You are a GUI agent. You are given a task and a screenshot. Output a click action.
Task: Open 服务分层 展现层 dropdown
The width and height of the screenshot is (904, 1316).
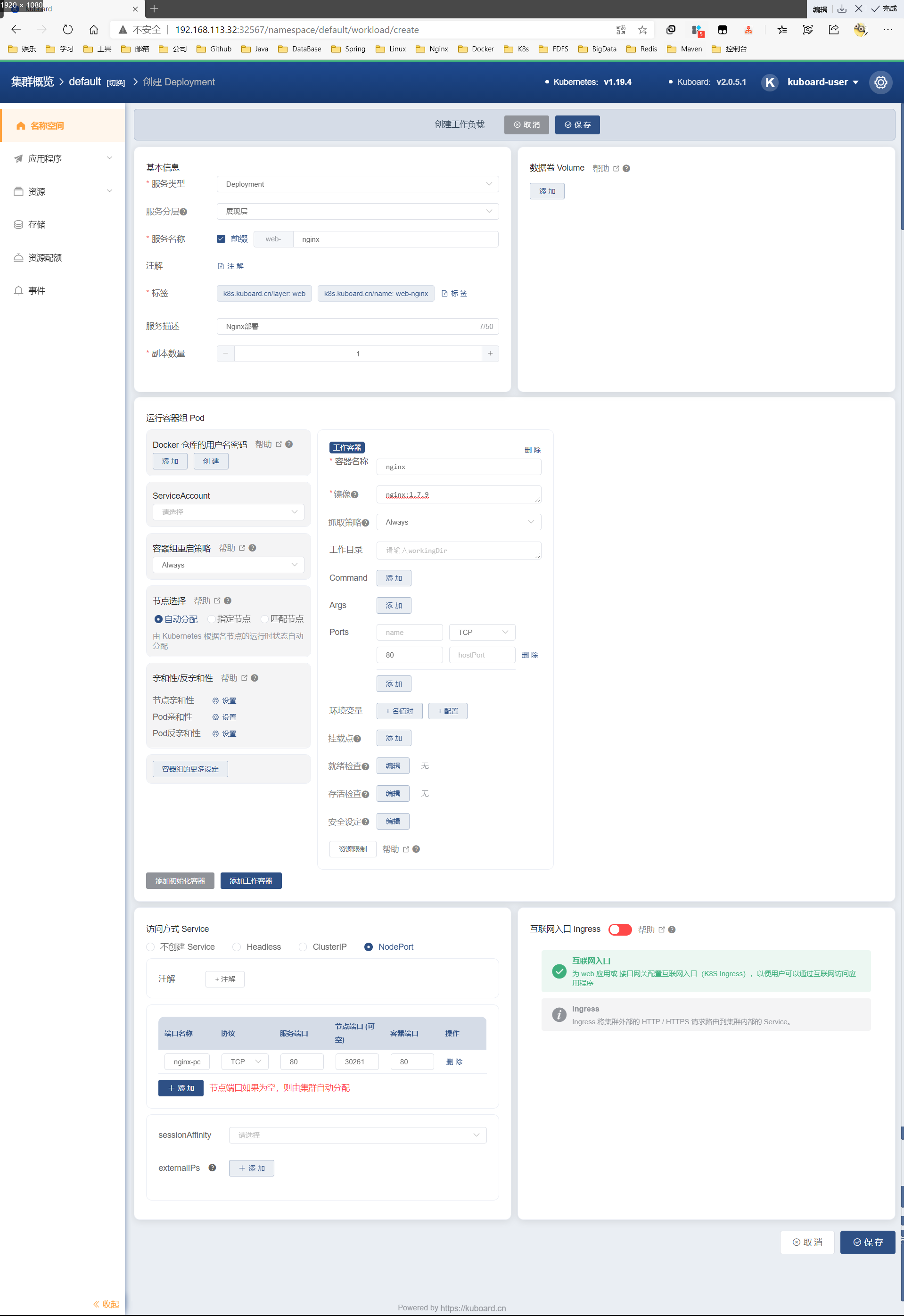(x=357, y=211)
